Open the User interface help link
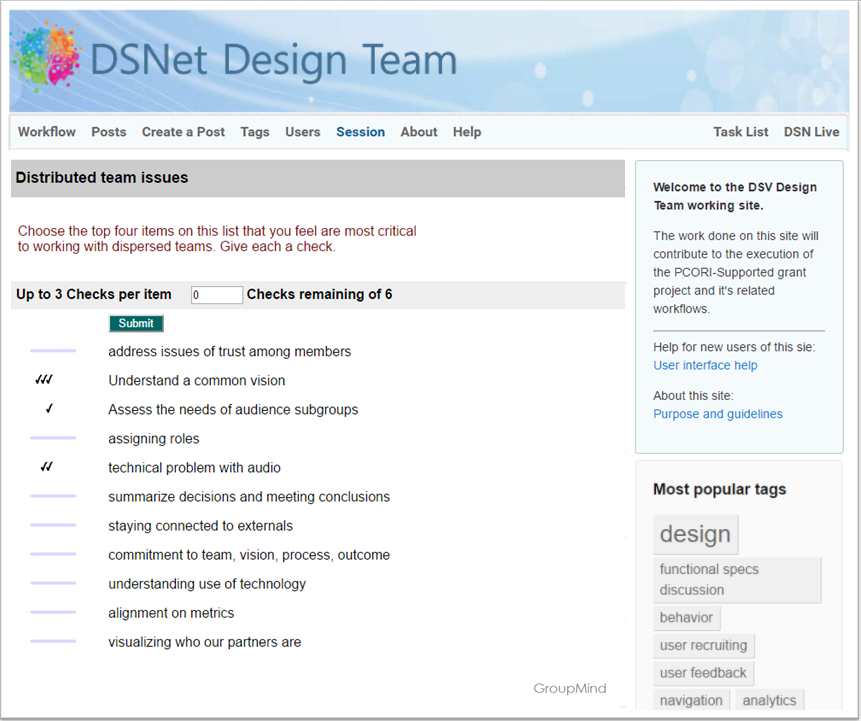This screenshot has width=861, height=721. (705, 366)
